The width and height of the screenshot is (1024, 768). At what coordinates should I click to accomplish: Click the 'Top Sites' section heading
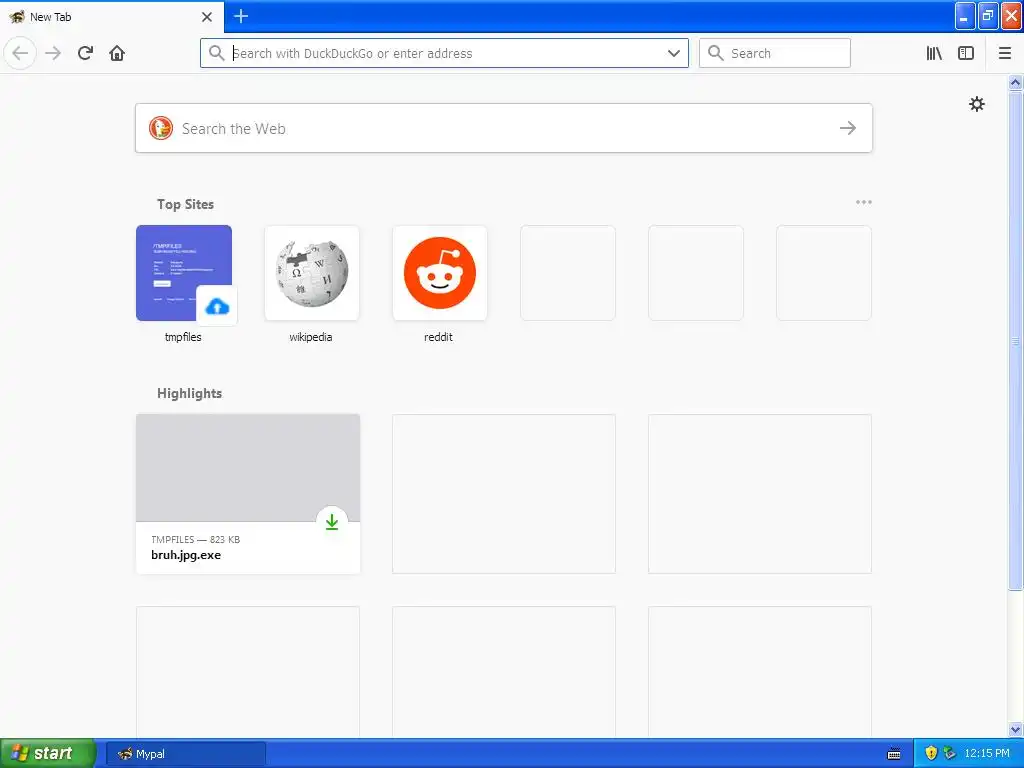point(185,204)
